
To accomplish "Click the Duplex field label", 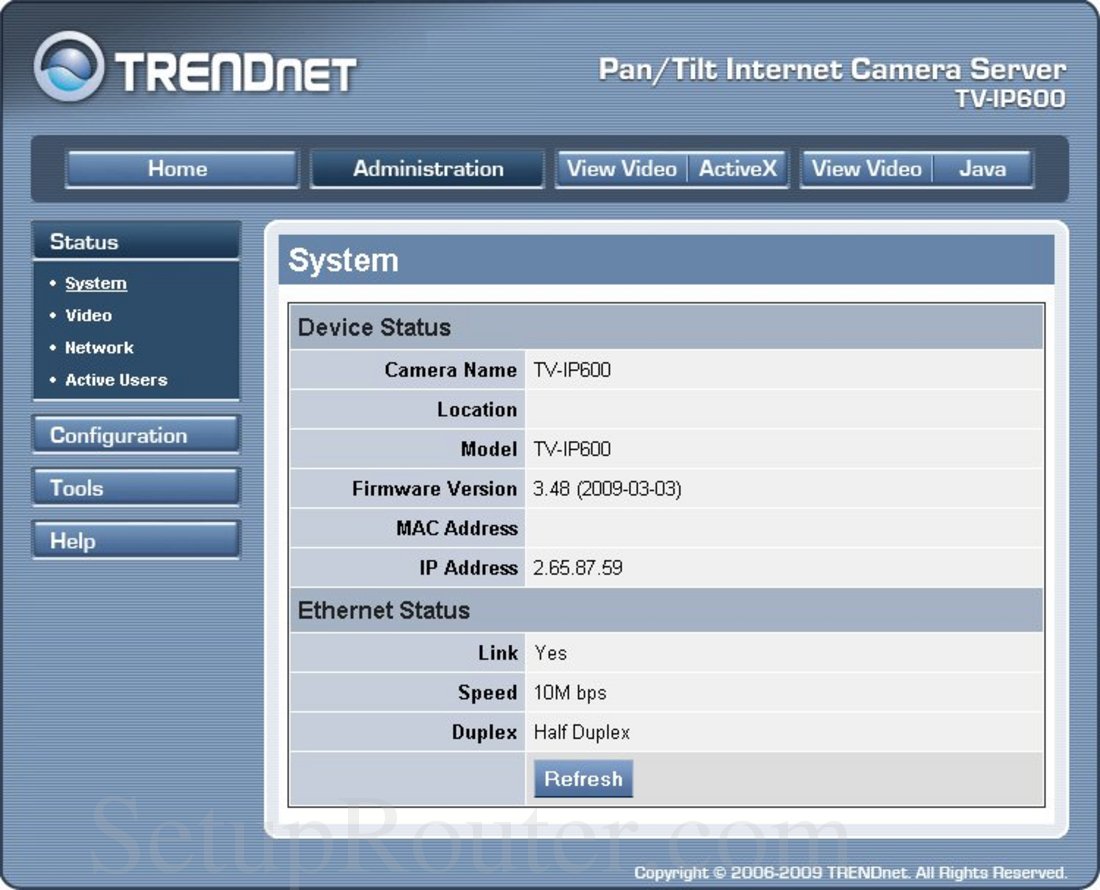I will pos(485,733).
